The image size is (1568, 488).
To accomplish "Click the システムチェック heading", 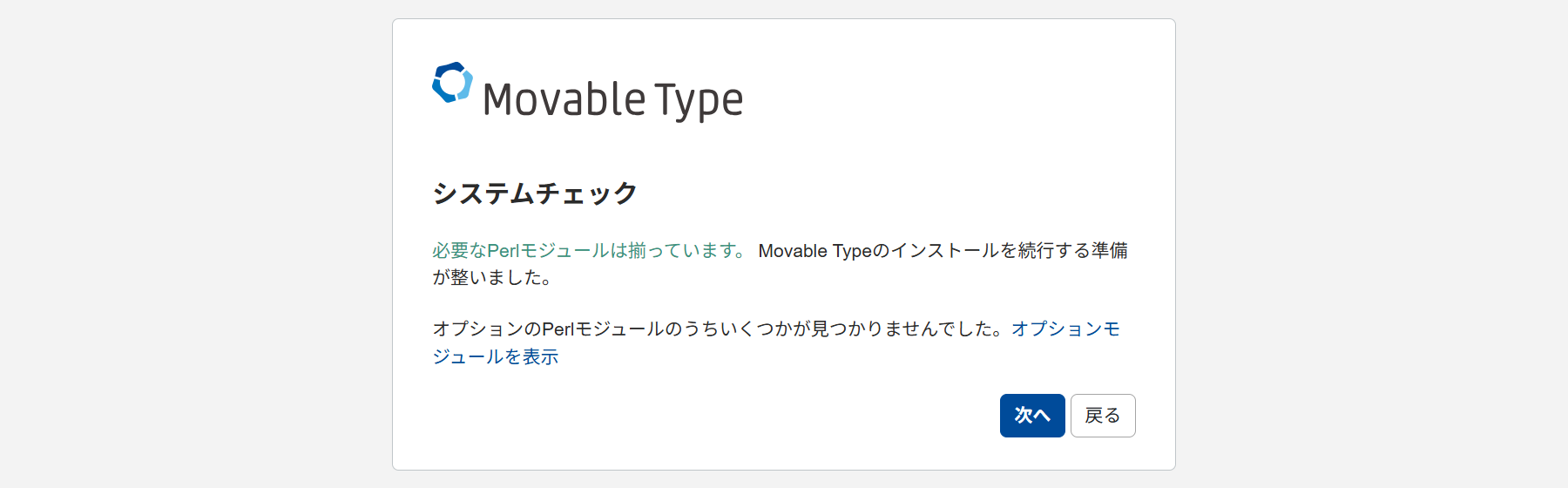I will point(535,193).
